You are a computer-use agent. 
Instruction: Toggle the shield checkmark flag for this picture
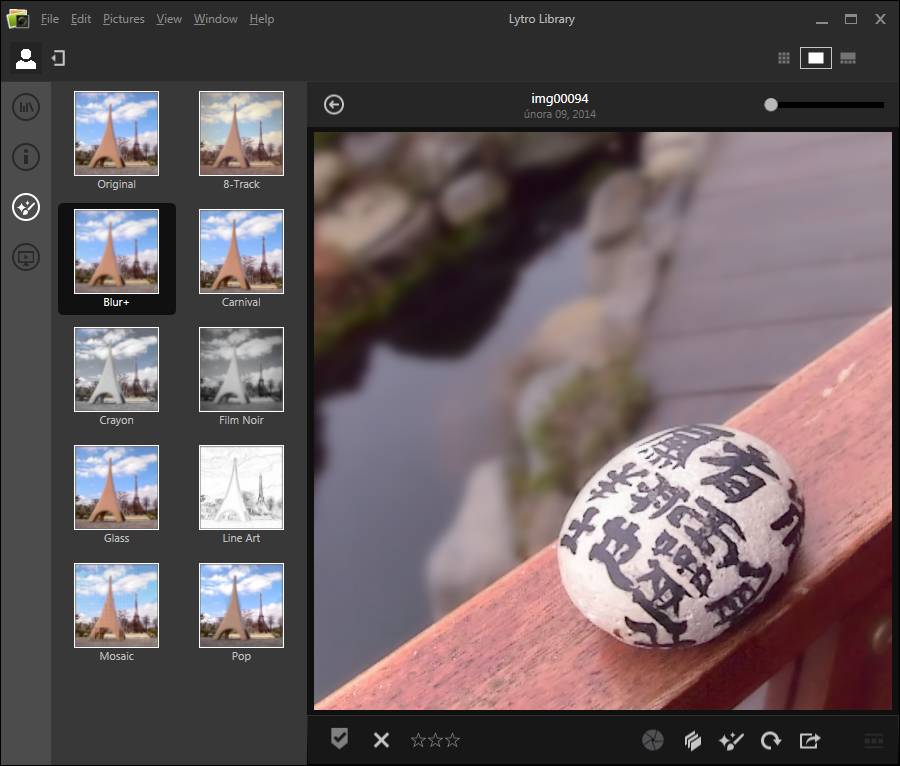340,739
